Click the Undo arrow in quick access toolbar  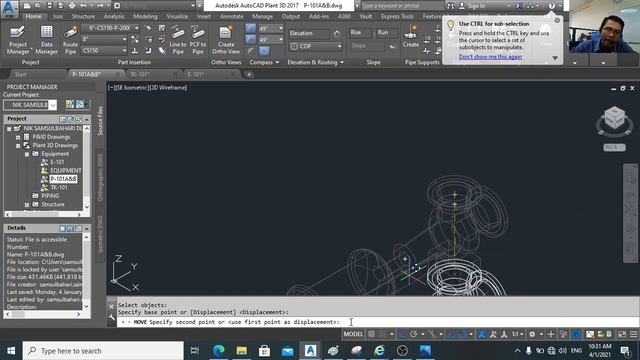(x=83, y=6)
